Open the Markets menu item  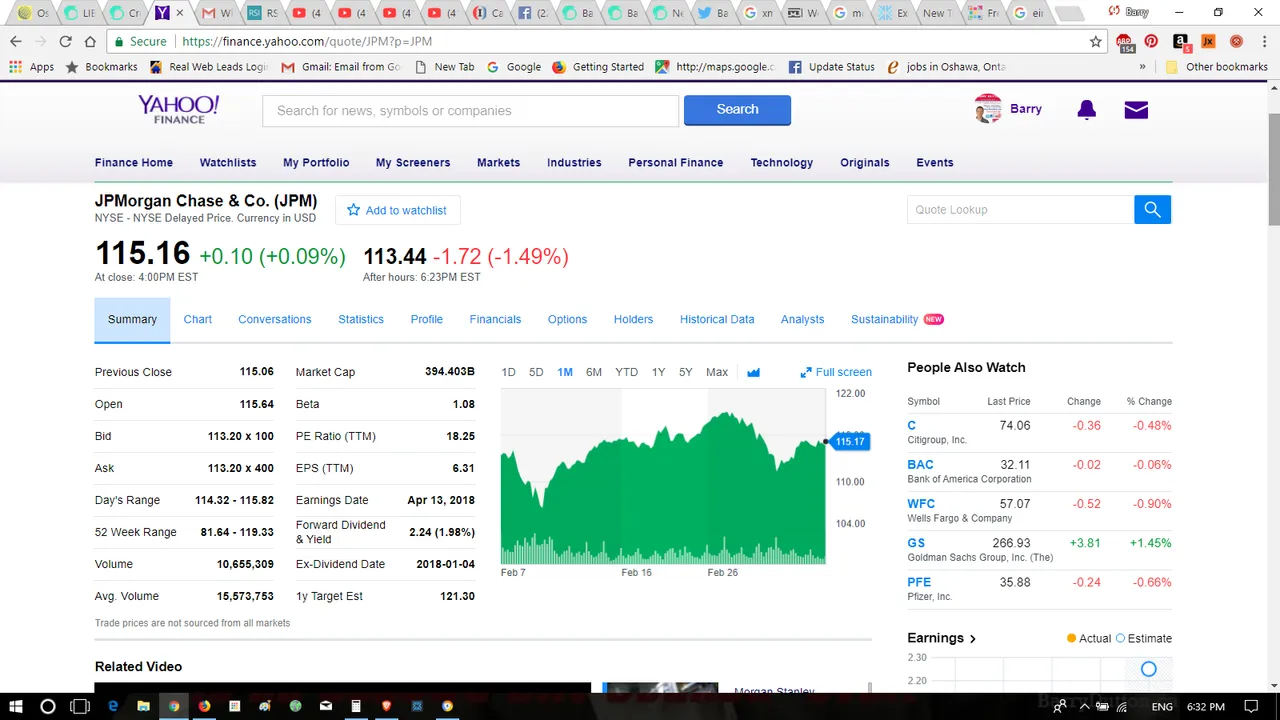[498, 162]
